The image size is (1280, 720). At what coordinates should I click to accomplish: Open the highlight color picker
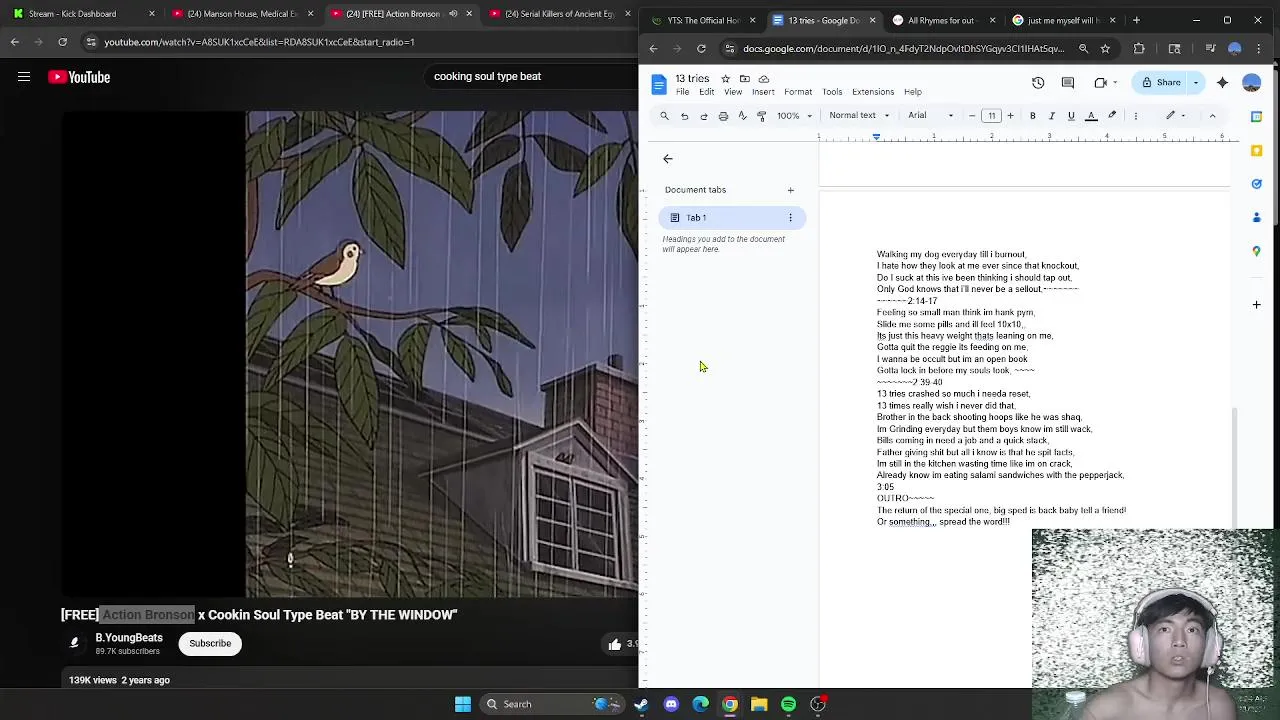coord(1112,116)
